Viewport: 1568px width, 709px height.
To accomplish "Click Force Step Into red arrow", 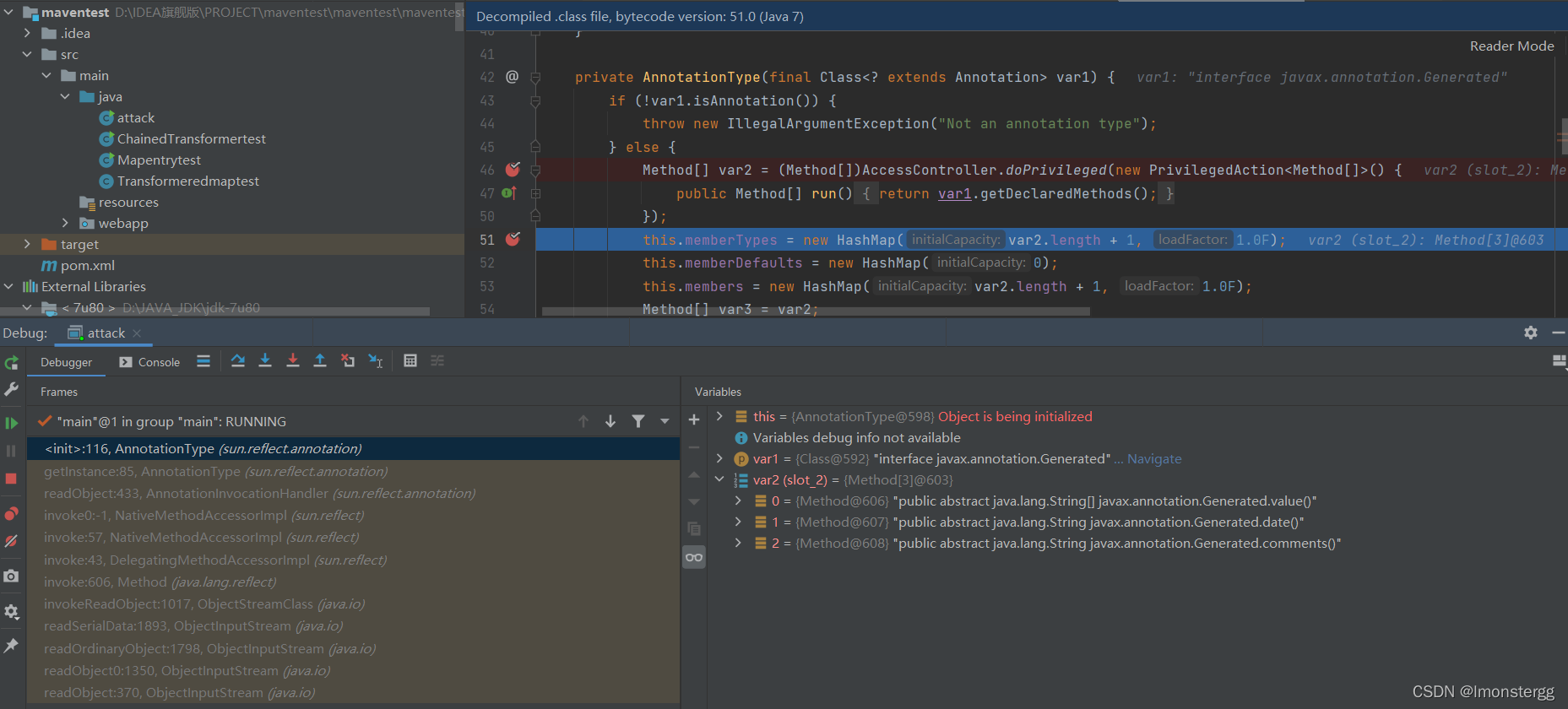I will tap(293, 361).
